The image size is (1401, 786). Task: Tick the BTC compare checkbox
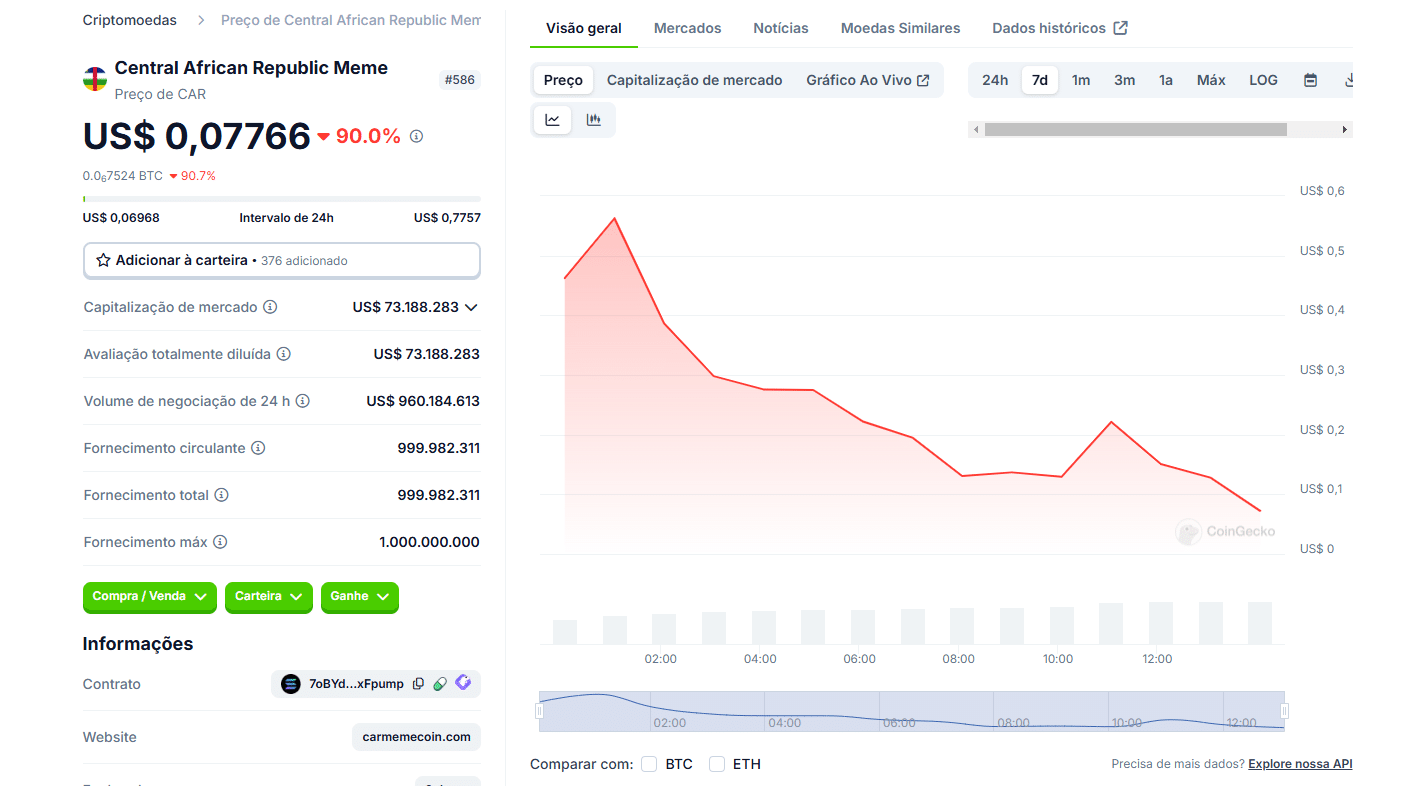[x=649, y=764]
